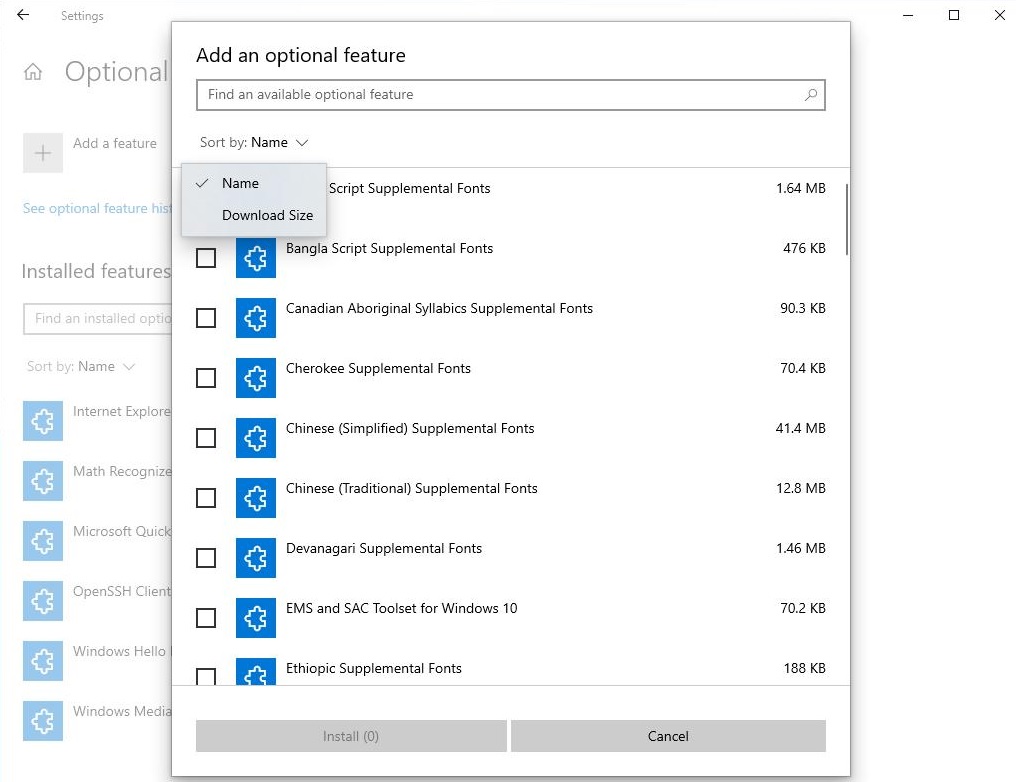Screen dimensions: 1016x782
Task: Click the Devanagari Supplemental Fonts icon
Action: point(256,558)
